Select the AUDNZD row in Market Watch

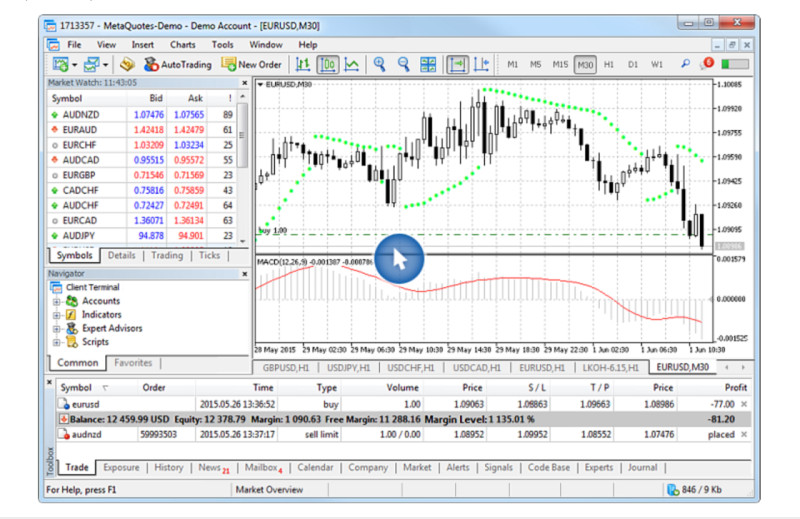pos(141,115)
